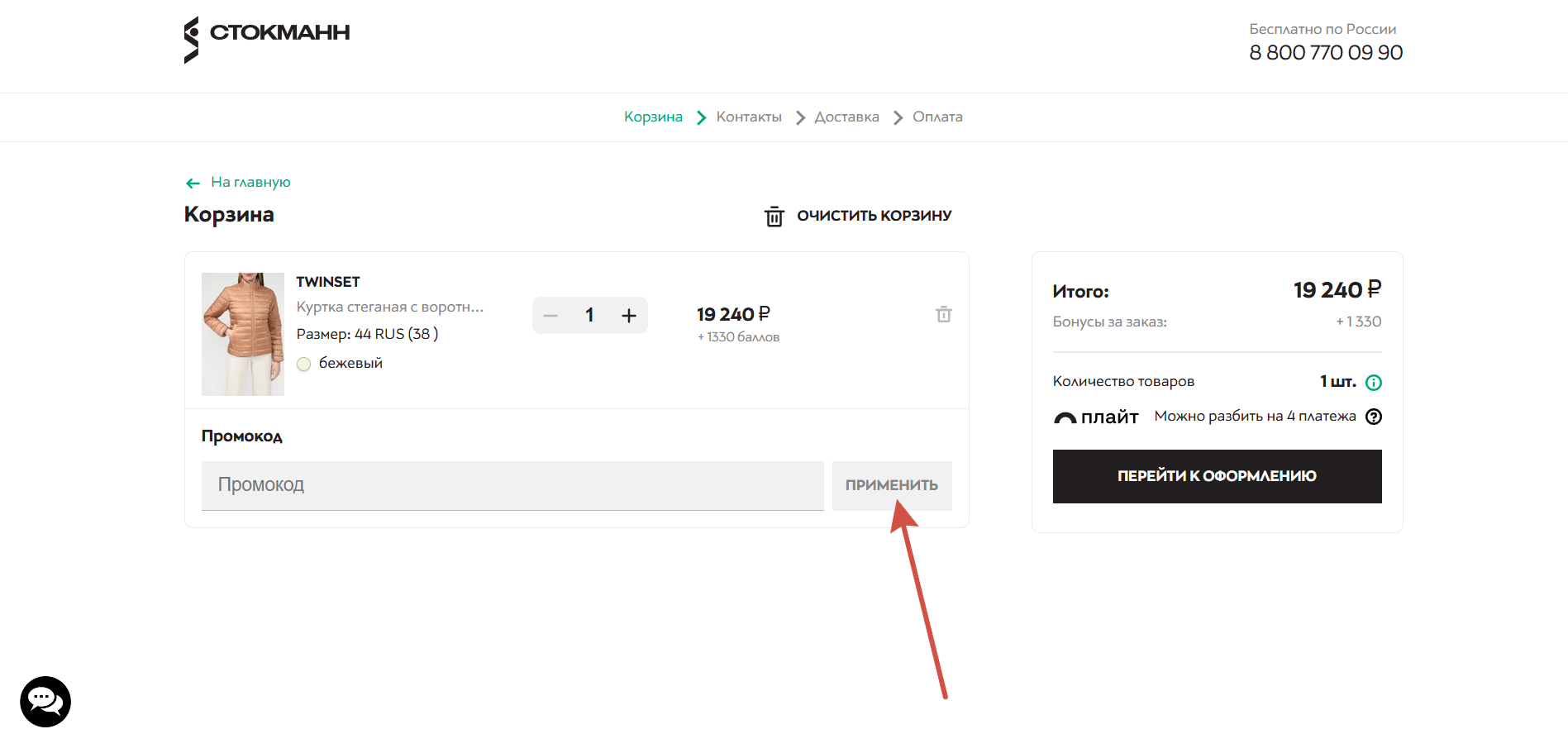Click ОЧИСТИТЬ КОРЗИНУ
This screenshot has width=1568, height=753.
[x=875, y=216]
